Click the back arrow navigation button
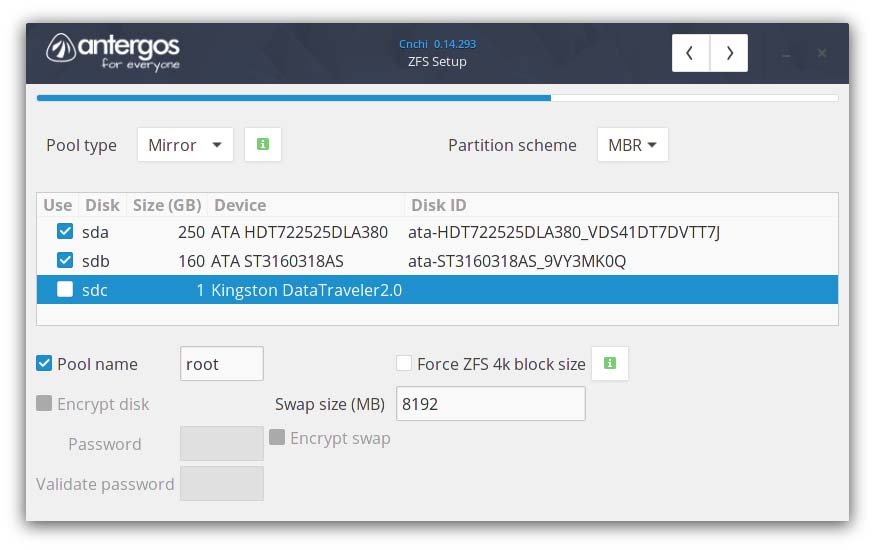The height and width of the screenshot is (550, 875). click(x=691, y=53)
